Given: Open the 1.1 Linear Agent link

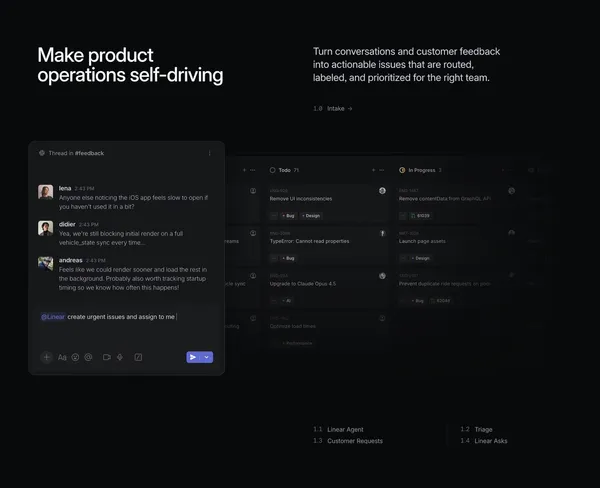Looking at the screenshot, I should pyautogui.click(x=338, y=429).
